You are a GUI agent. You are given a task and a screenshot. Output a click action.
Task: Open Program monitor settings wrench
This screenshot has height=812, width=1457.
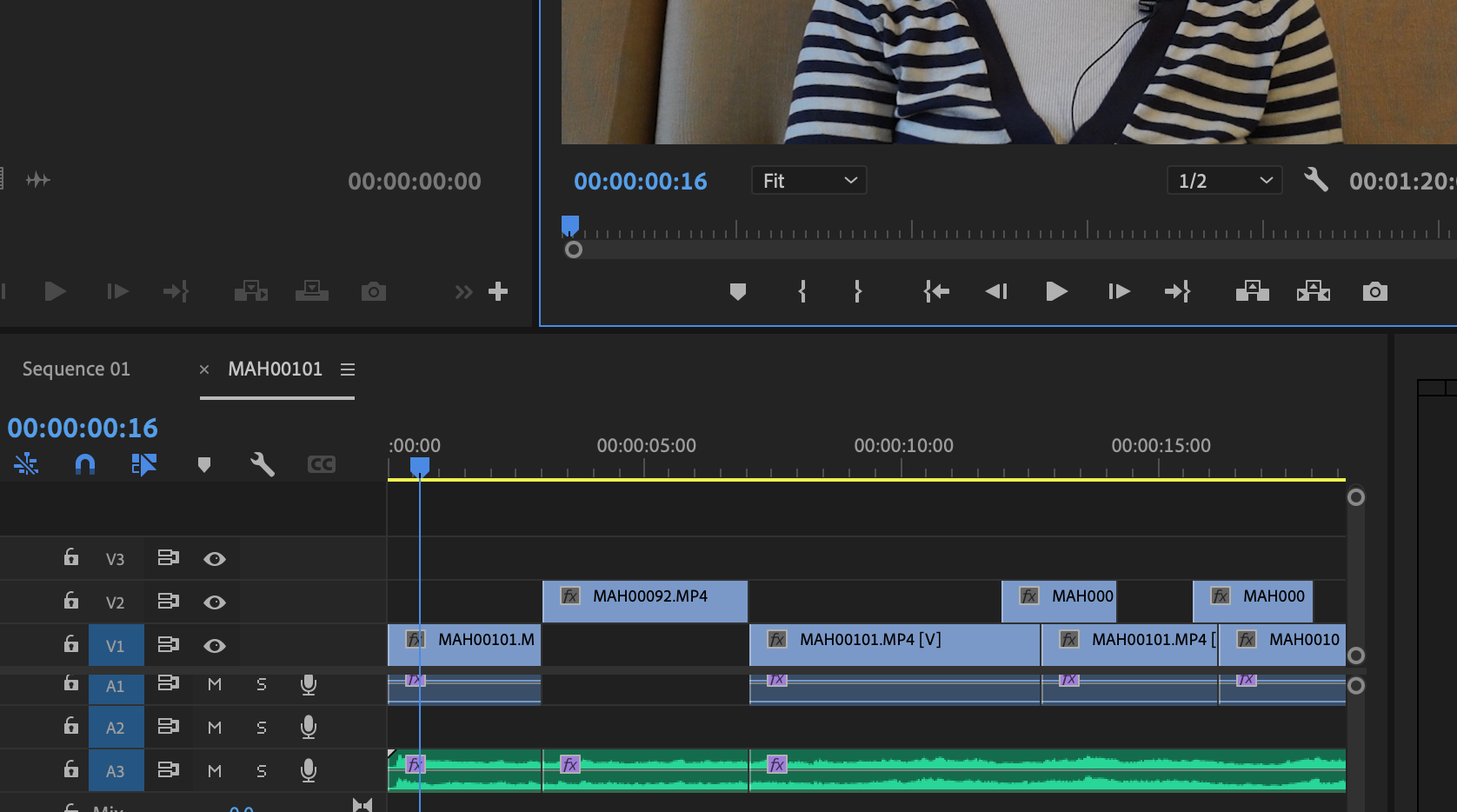[x=1316, y=180]
